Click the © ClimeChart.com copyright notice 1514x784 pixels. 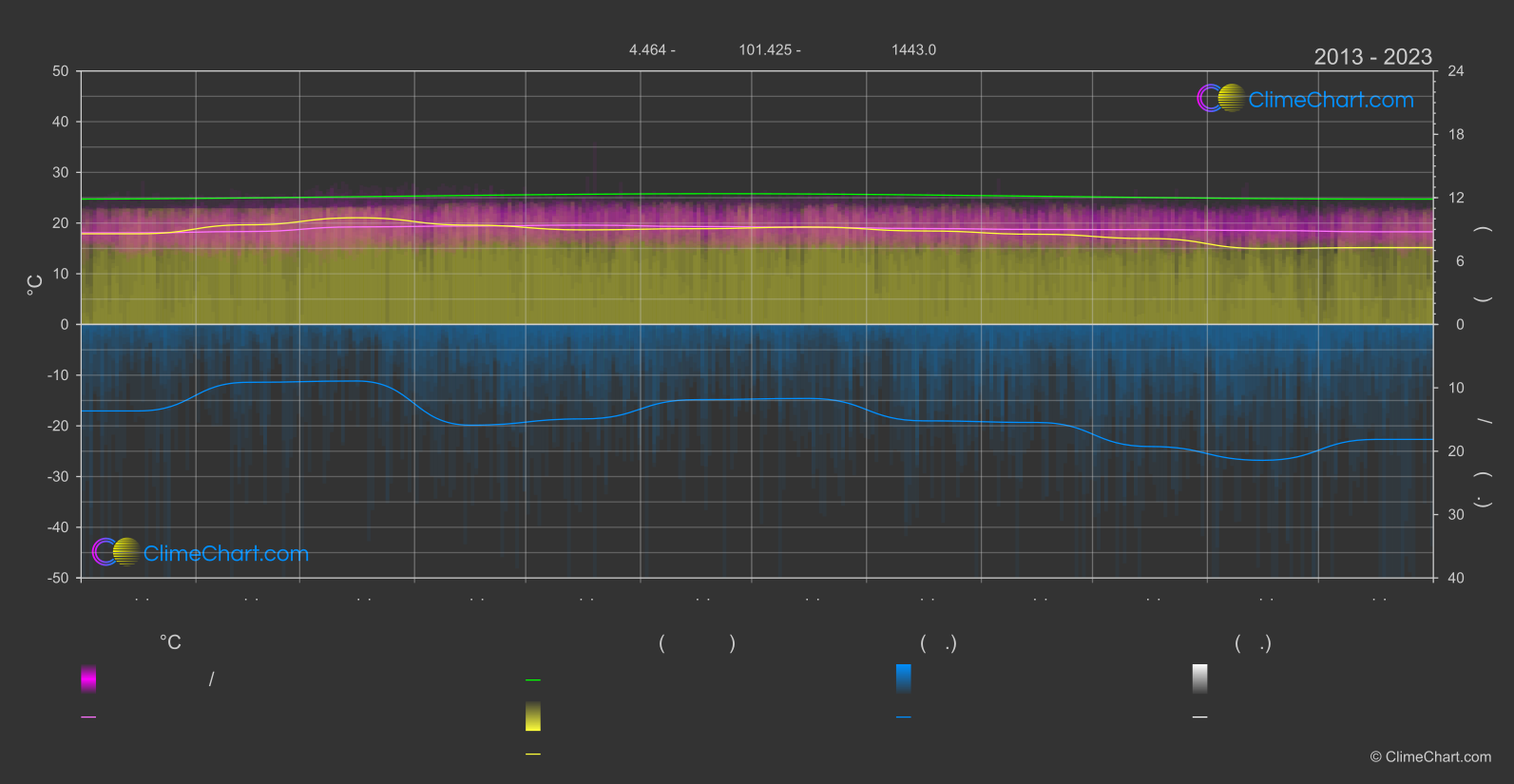coord(1430,756)
